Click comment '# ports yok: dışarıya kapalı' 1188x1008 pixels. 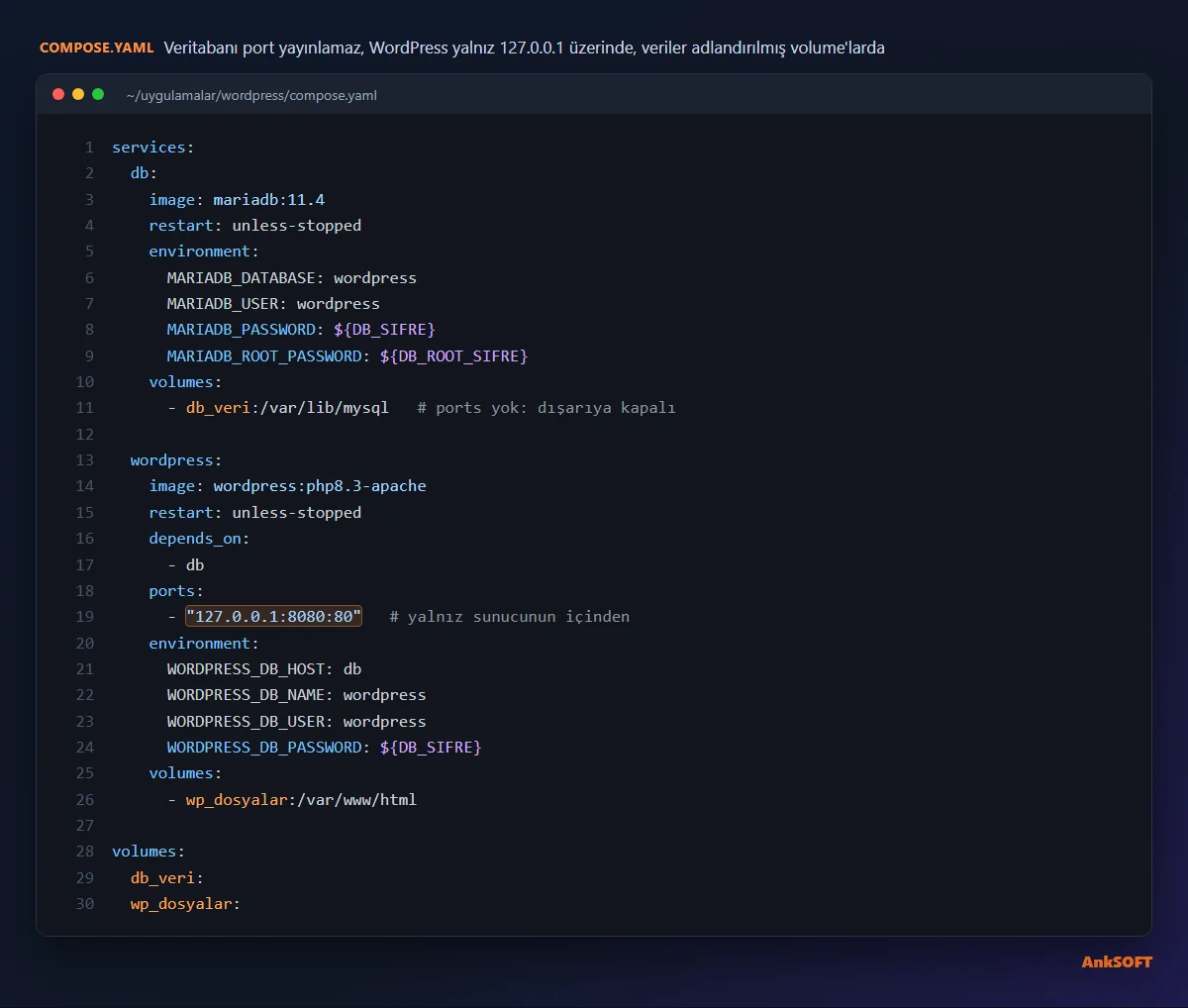[546, 408]
